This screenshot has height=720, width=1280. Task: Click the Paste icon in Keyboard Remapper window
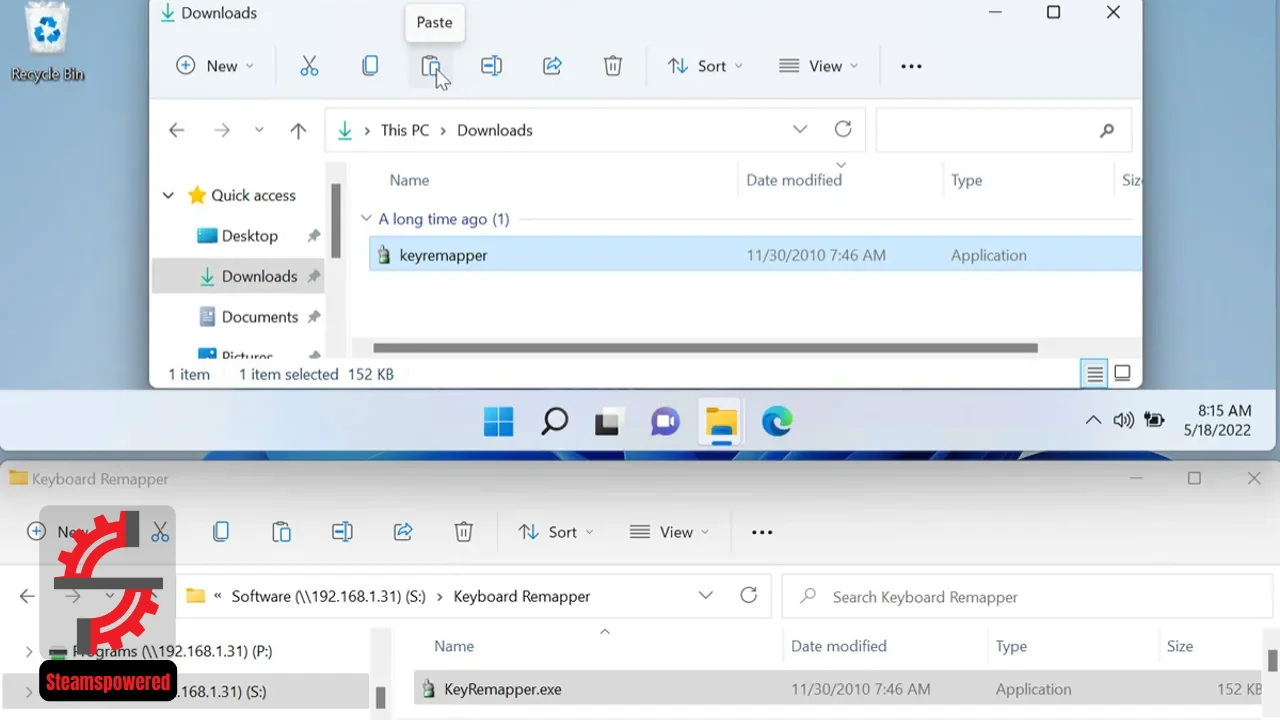(282, 532)
